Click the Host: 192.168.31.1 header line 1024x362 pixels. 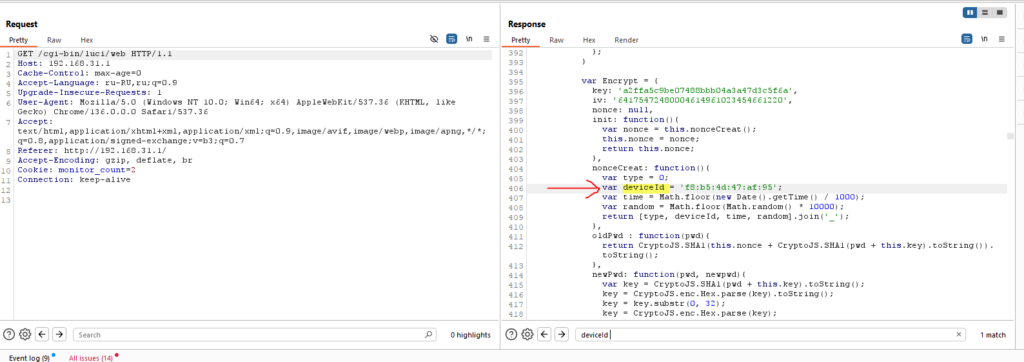pyautogui.click(x=64, y=63)
